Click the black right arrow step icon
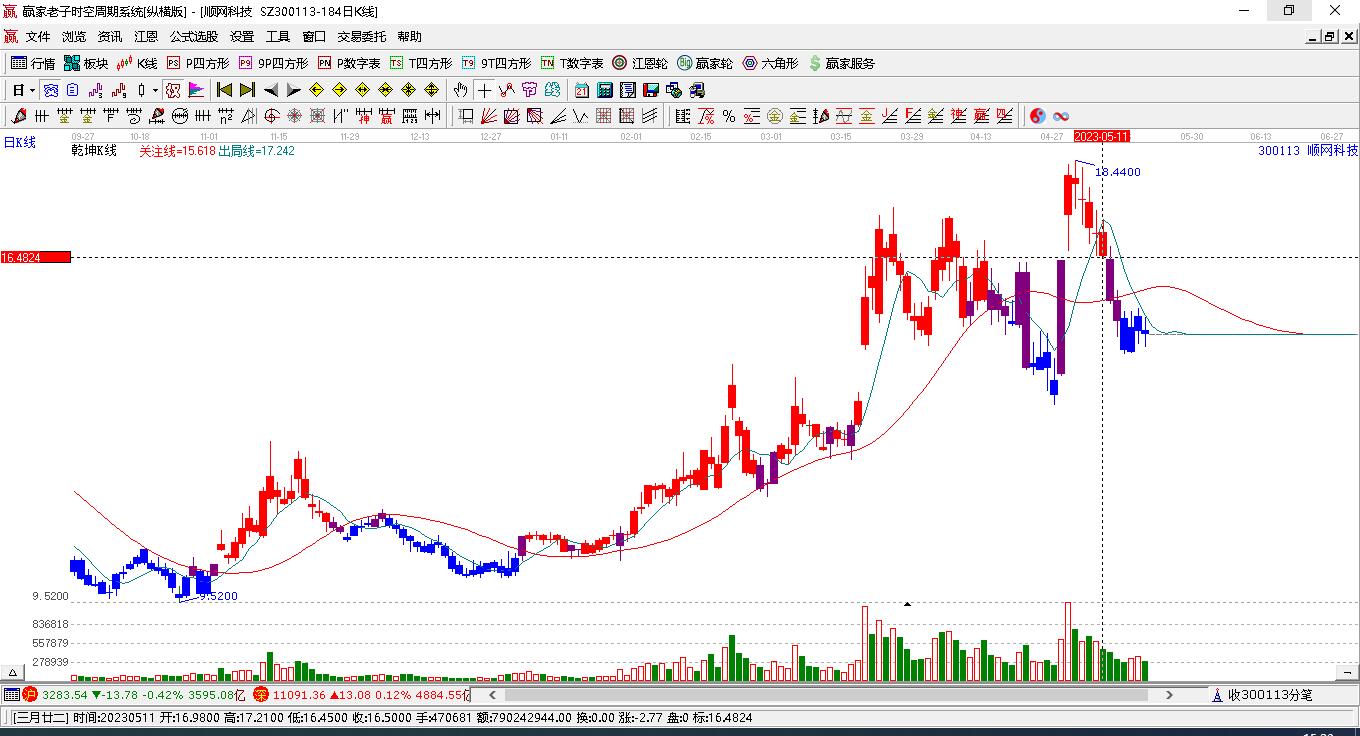Viewport: 1360px width, 736px height. (294, 90)
